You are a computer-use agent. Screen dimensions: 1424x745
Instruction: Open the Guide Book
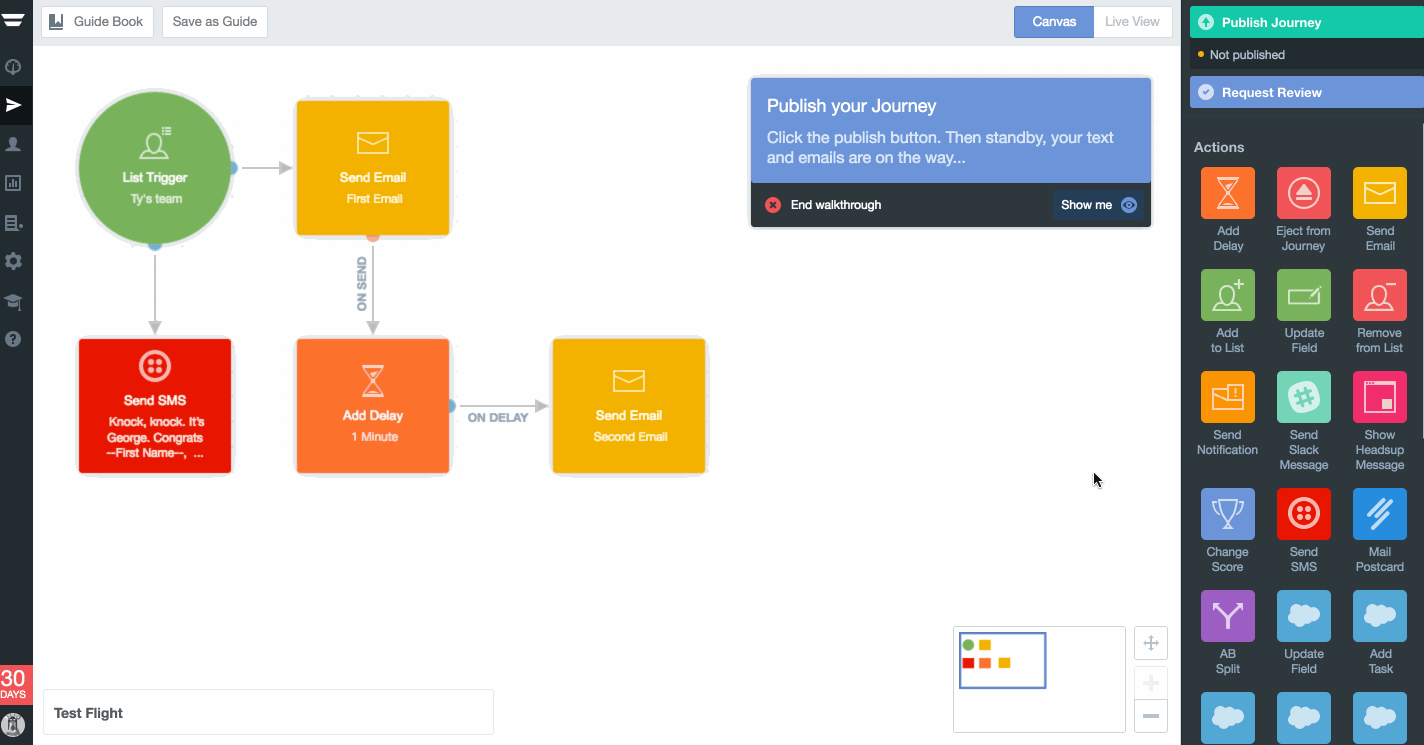click(97, 22)
